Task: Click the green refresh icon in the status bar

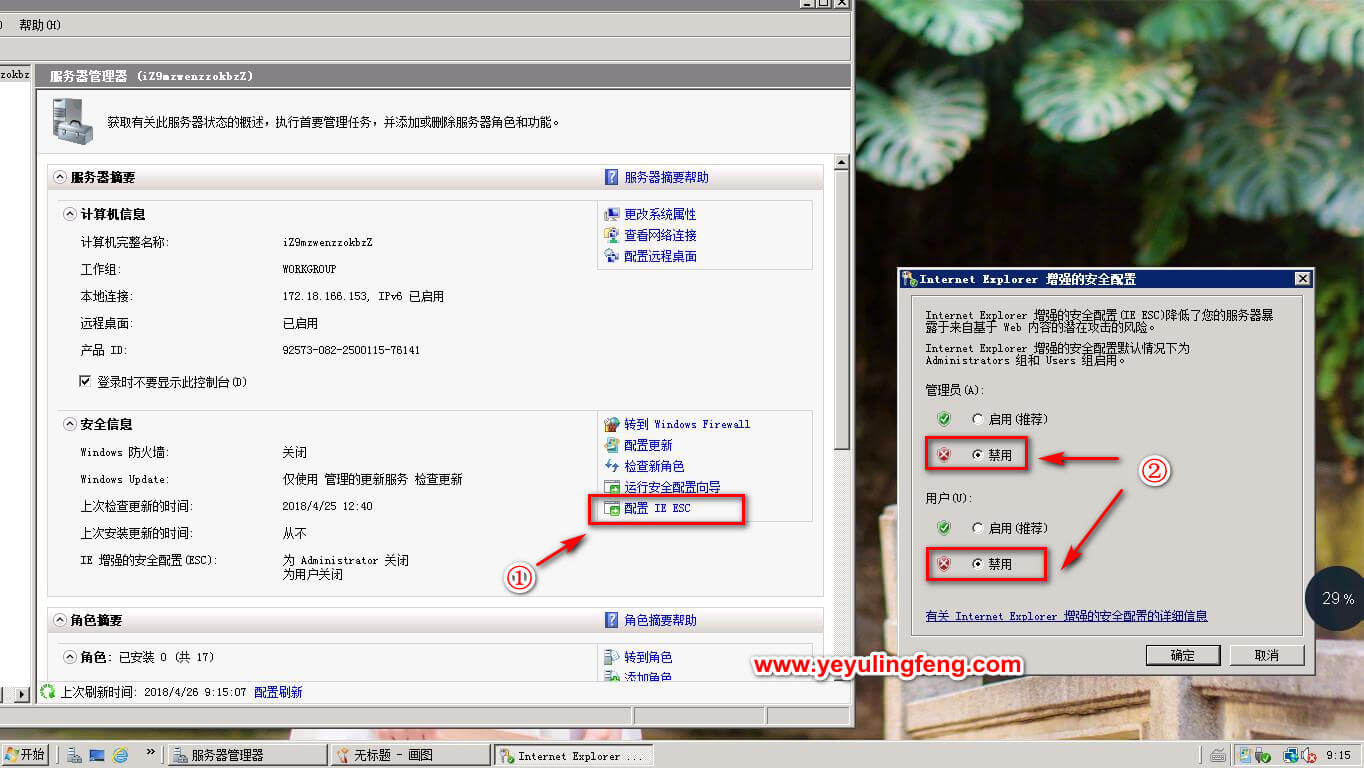Action: coord(48,691)
